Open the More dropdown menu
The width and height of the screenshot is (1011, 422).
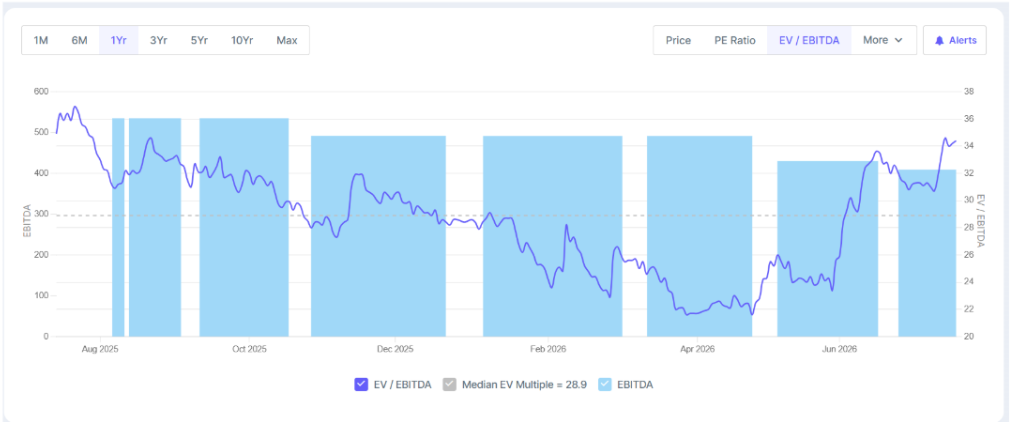(883, 40)
